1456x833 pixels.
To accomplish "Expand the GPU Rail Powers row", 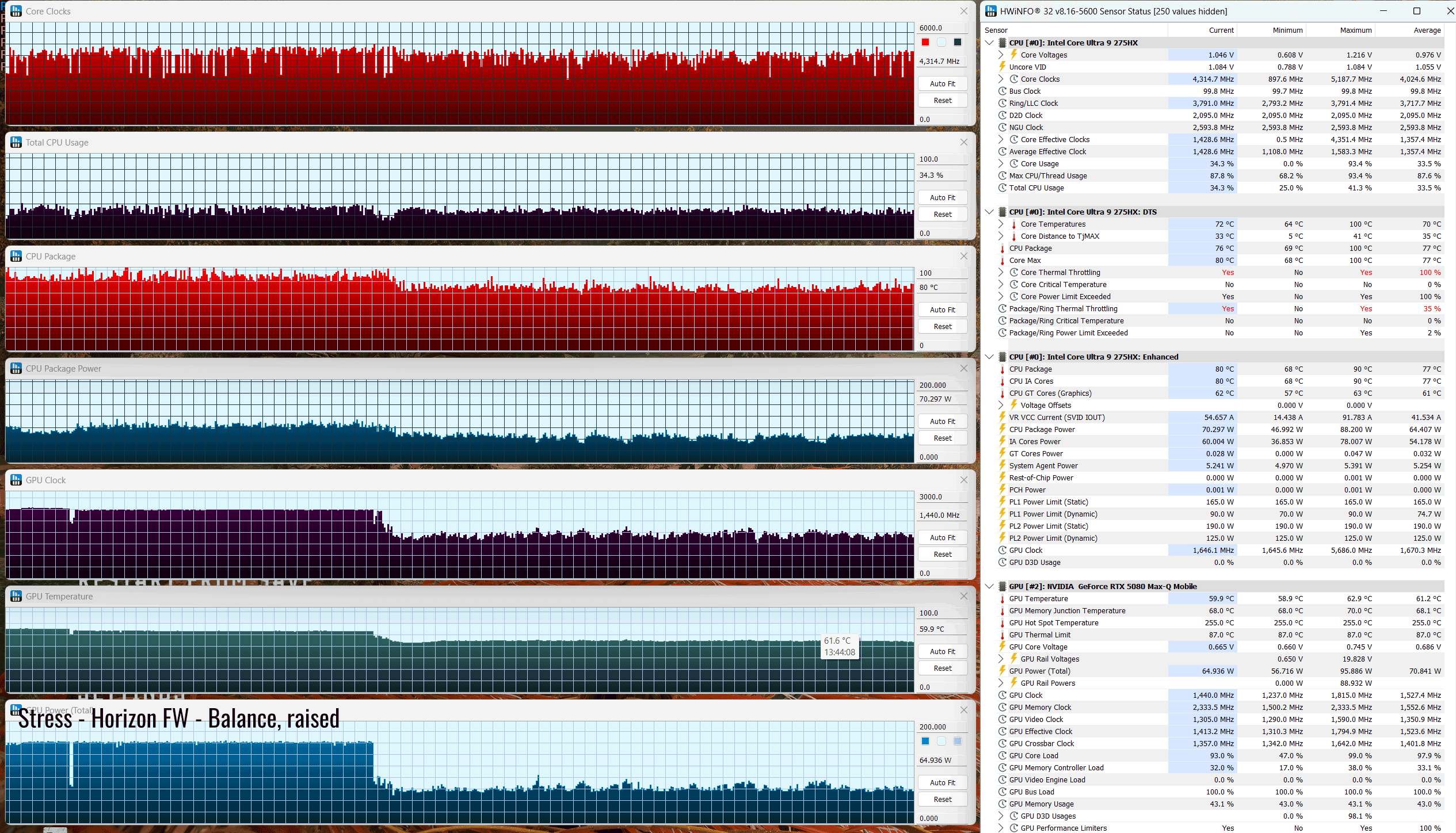I will (1001, 683).
